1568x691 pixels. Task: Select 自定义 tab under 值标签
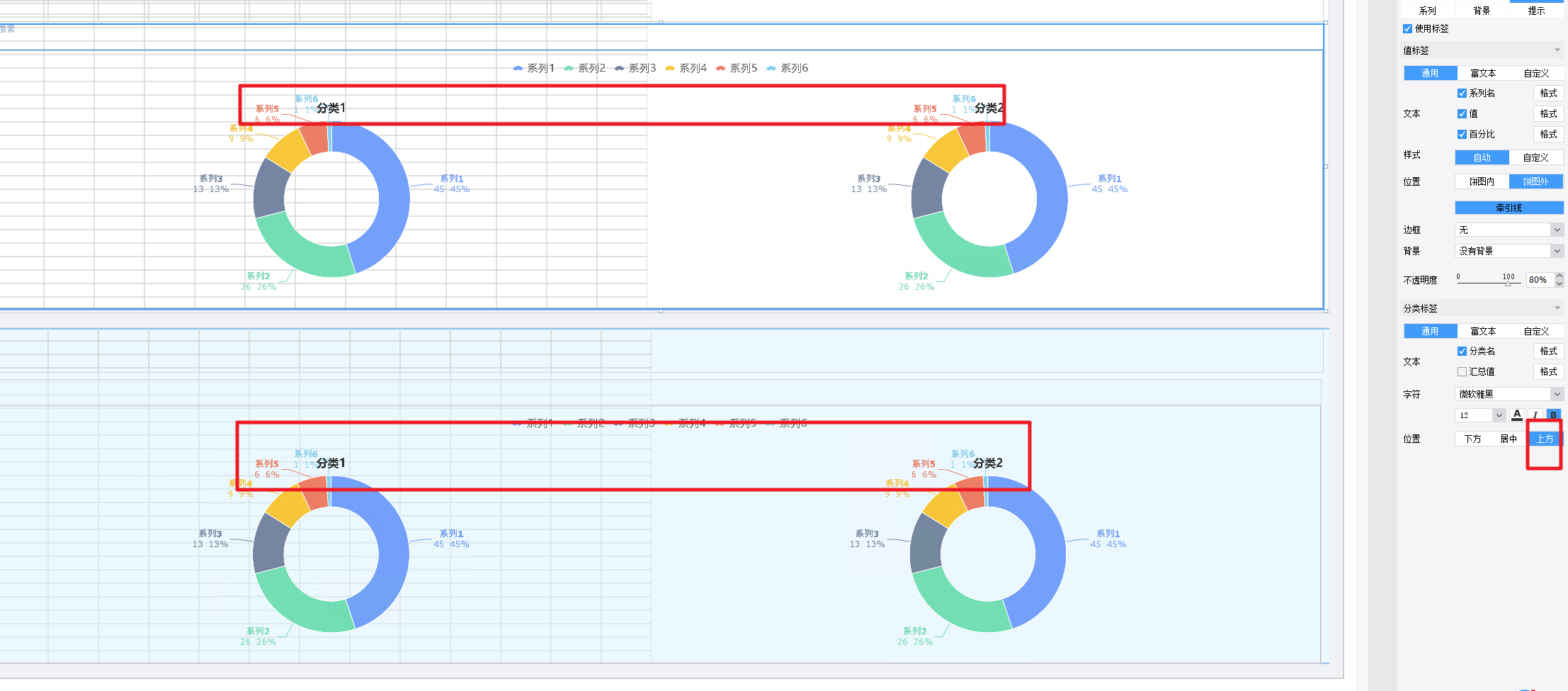click(x=1536, y=73)
